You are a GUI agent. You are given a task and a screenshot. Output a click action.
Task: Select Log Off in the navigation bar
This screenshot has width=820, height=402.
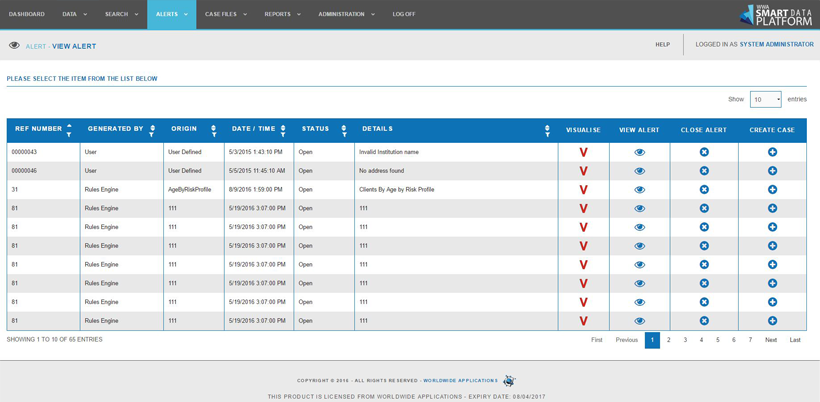click(x=404, y=14)
